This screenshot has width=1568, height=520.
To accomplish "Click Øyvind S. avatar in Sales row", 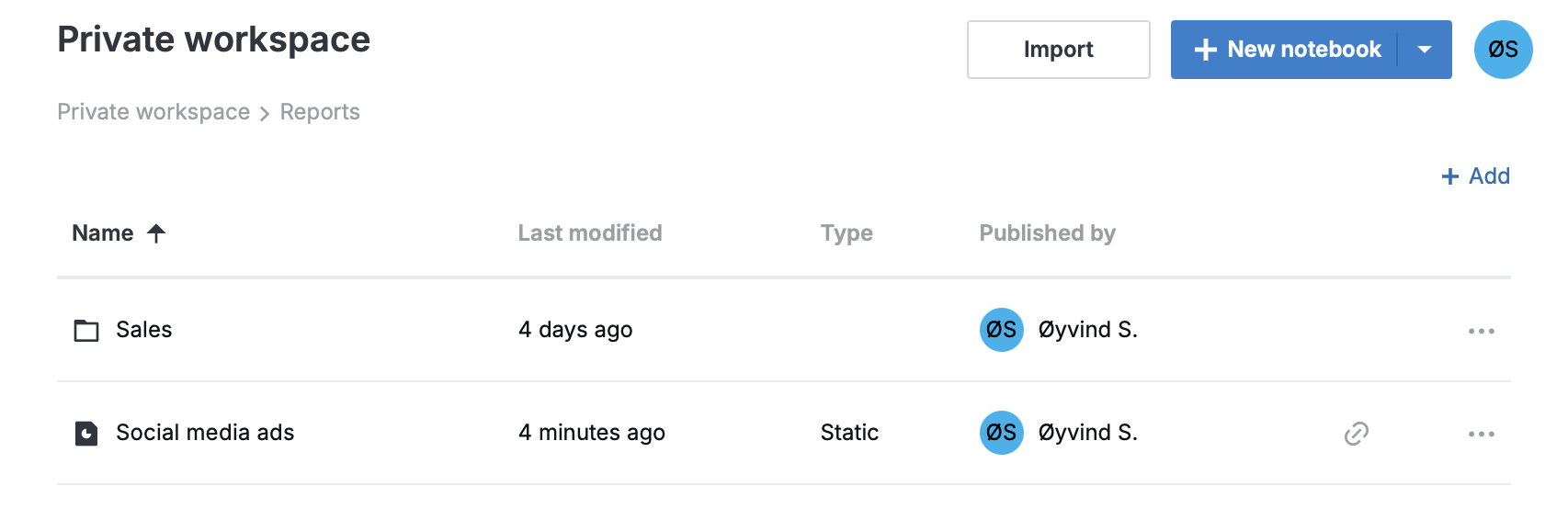I will 1001,330.
